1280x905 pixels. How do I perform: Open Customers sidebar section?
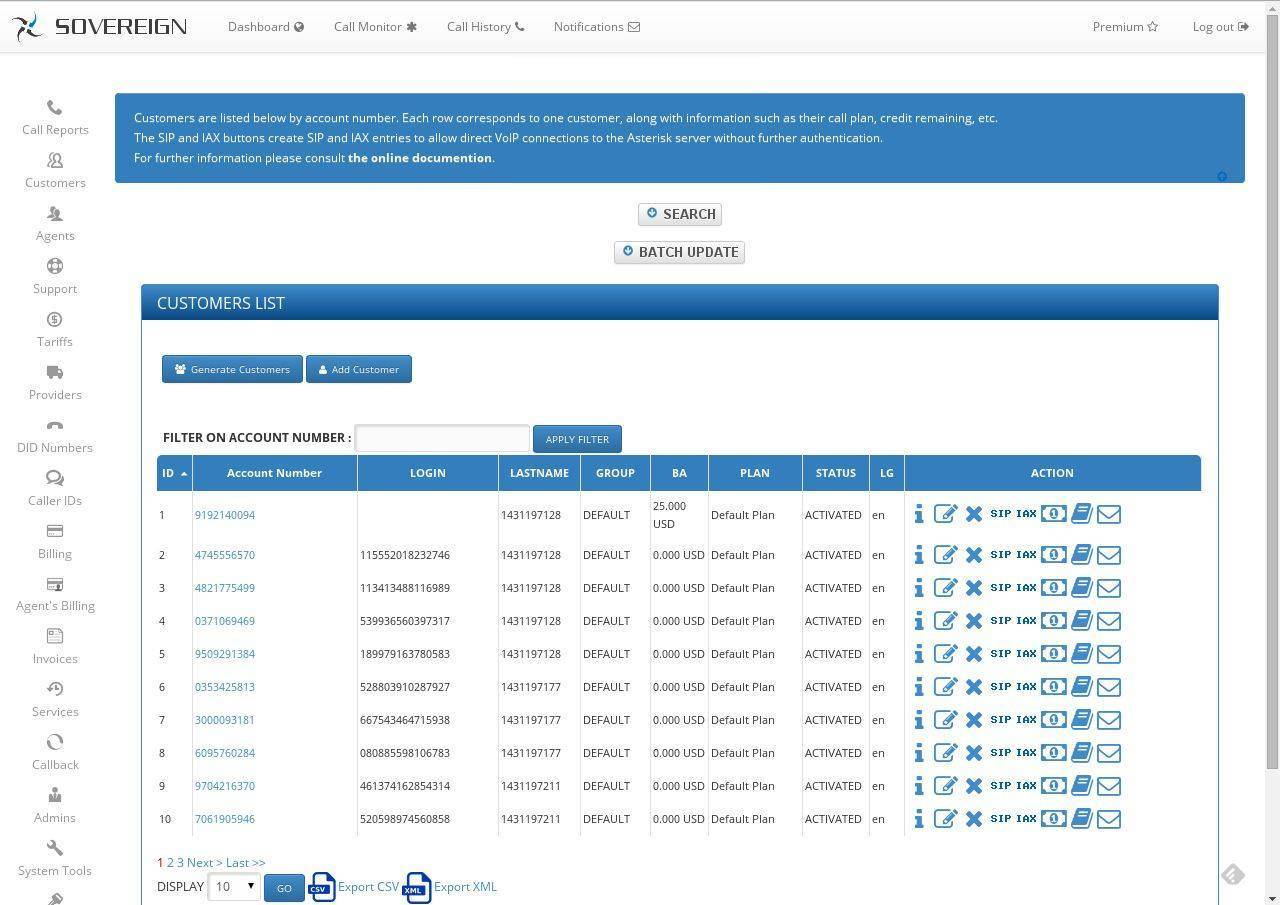point(55,171)
